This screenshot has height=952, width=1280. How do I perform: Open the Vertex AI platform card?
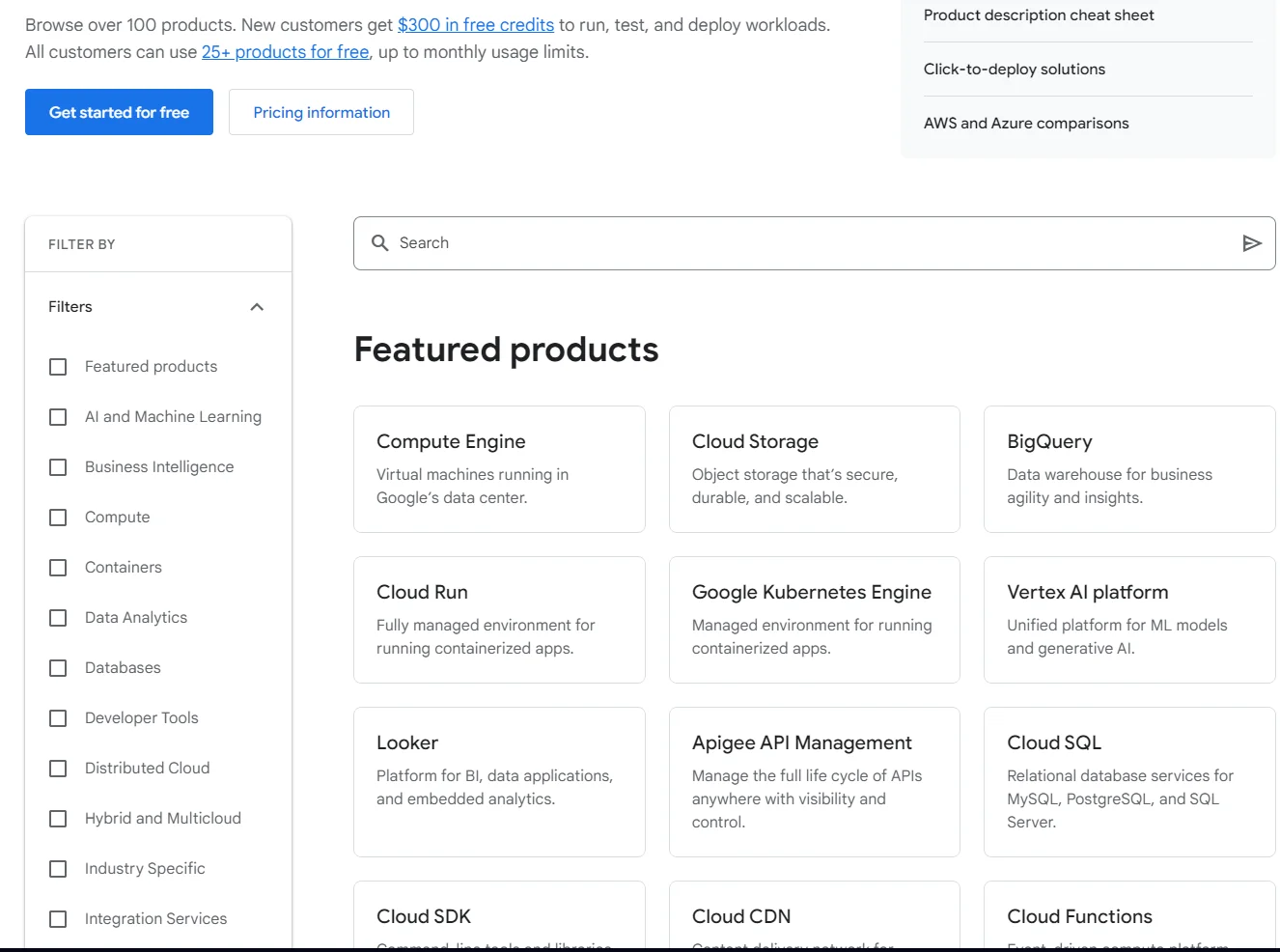tap(1129, 620)
